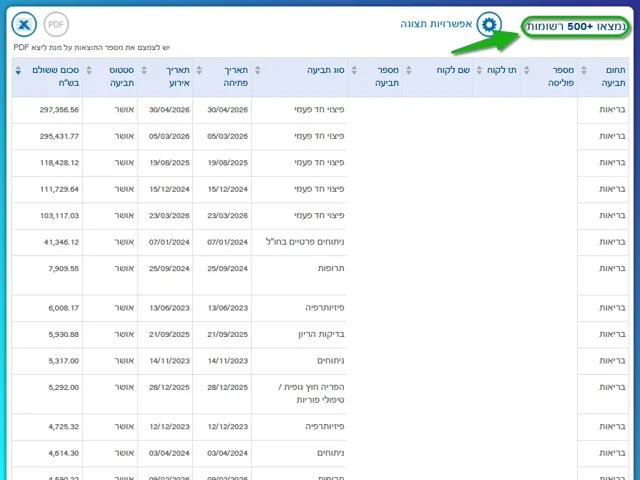640x480 pixels.
Task: Click the PDF export icon
Action: click(x=56, y=24)
